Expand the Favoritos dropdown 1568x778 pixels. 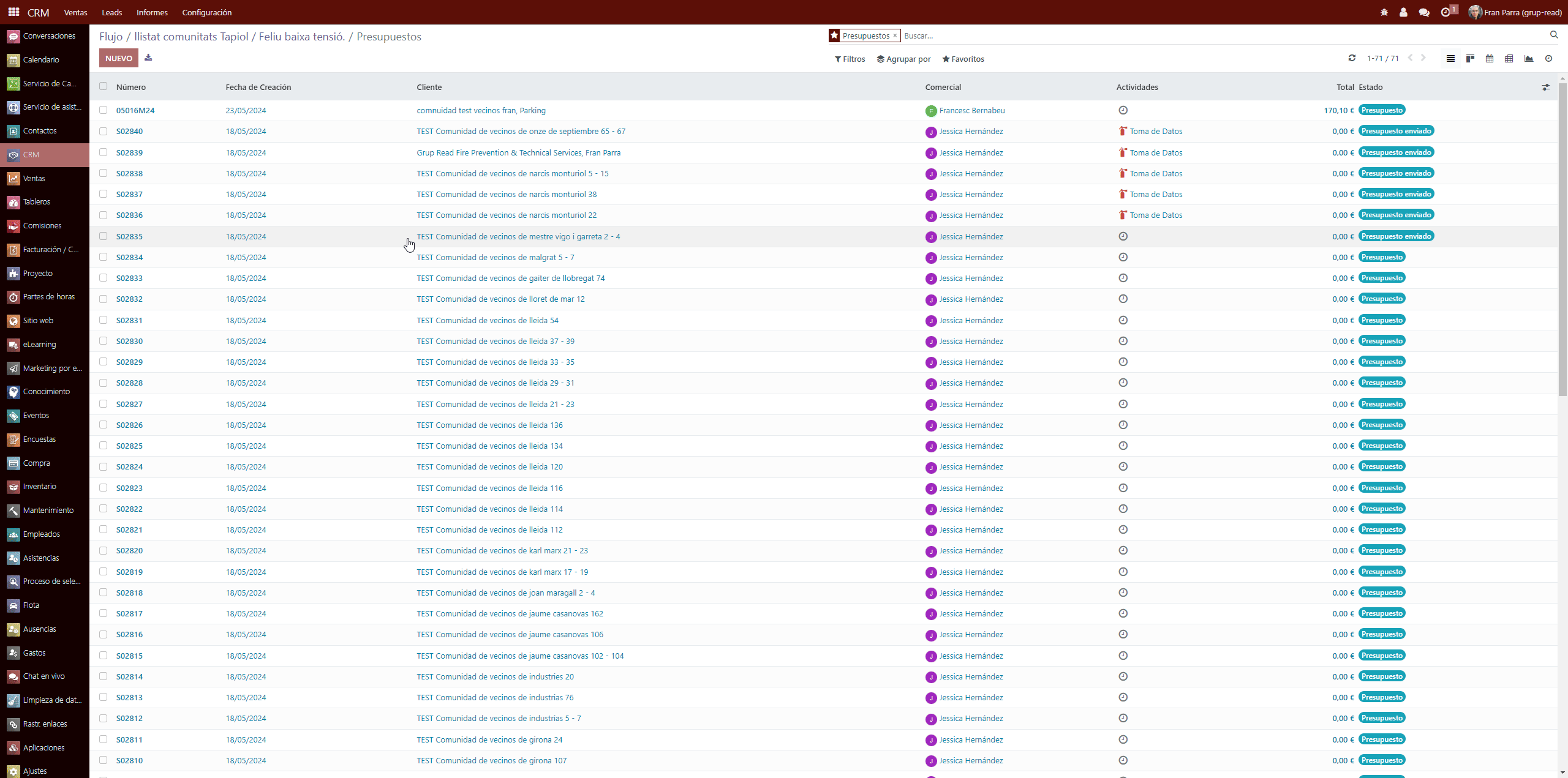[x=963, y=59]
